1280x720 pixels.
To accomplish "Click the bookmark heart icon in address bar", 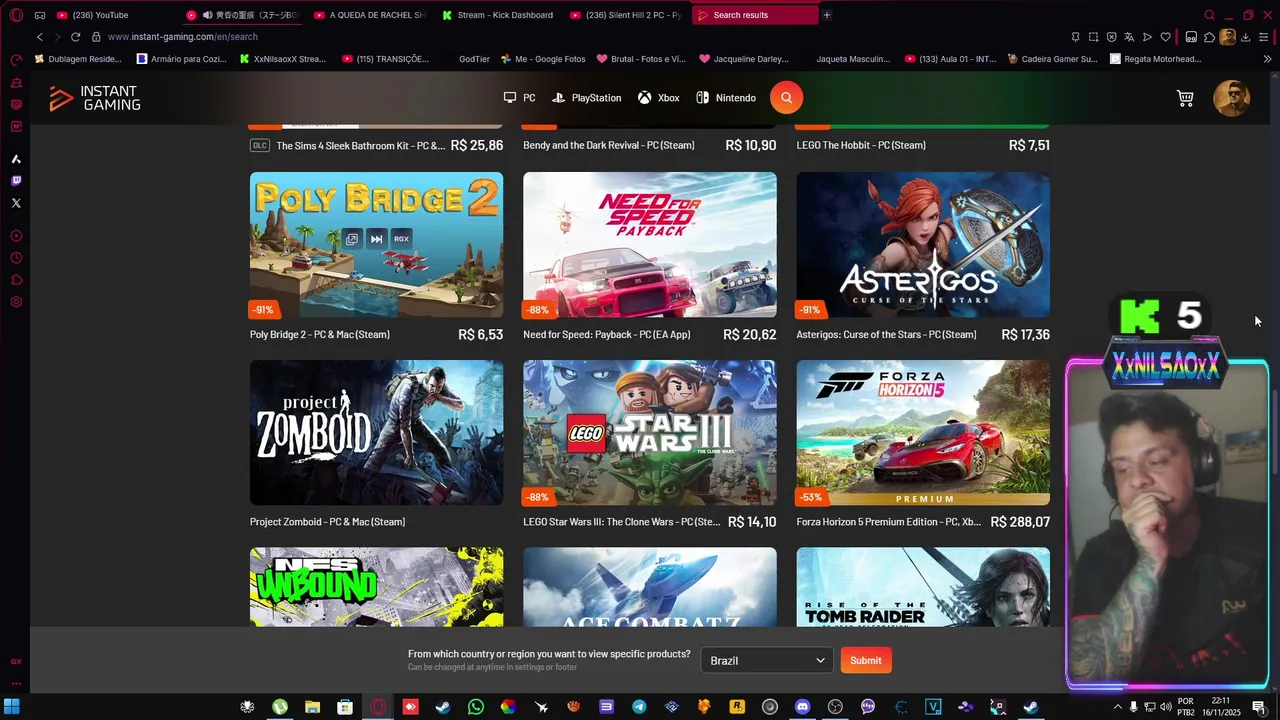I will [x=1165, y=37].
